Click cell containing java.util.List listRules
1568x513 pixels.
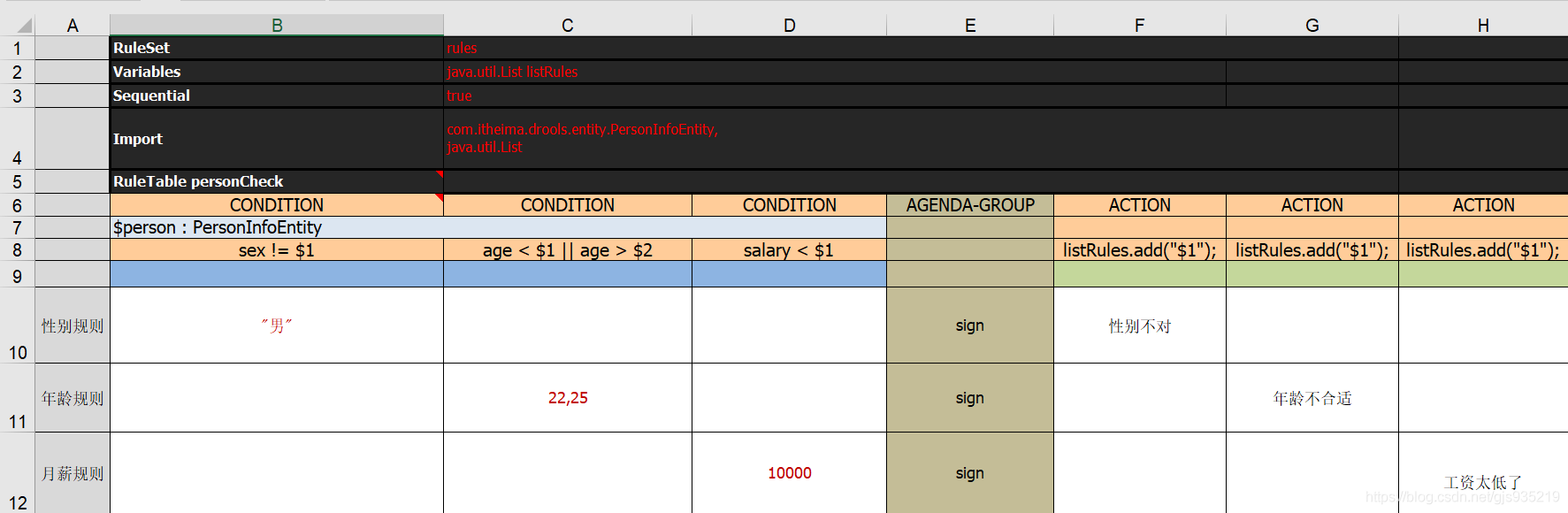tap(835, 72)
